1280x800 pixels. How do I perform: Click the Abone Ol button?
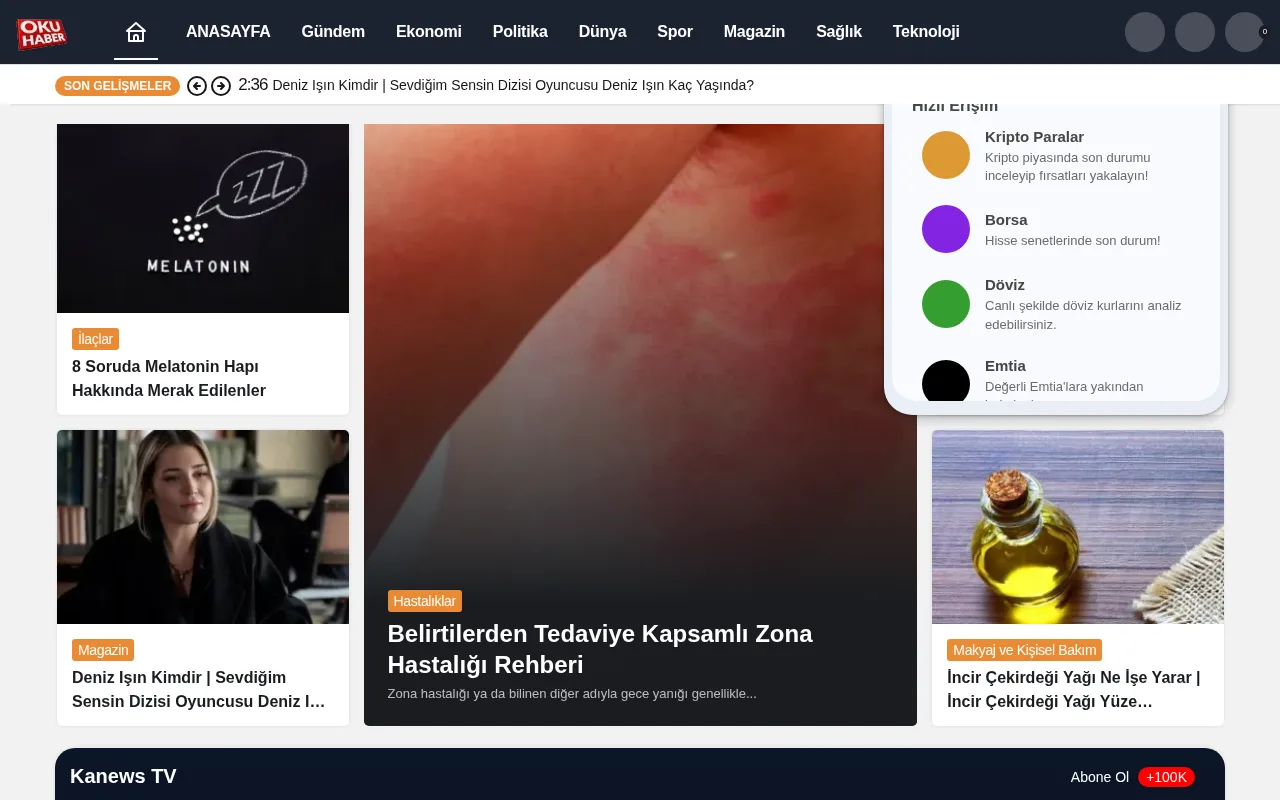[1099, 777]
